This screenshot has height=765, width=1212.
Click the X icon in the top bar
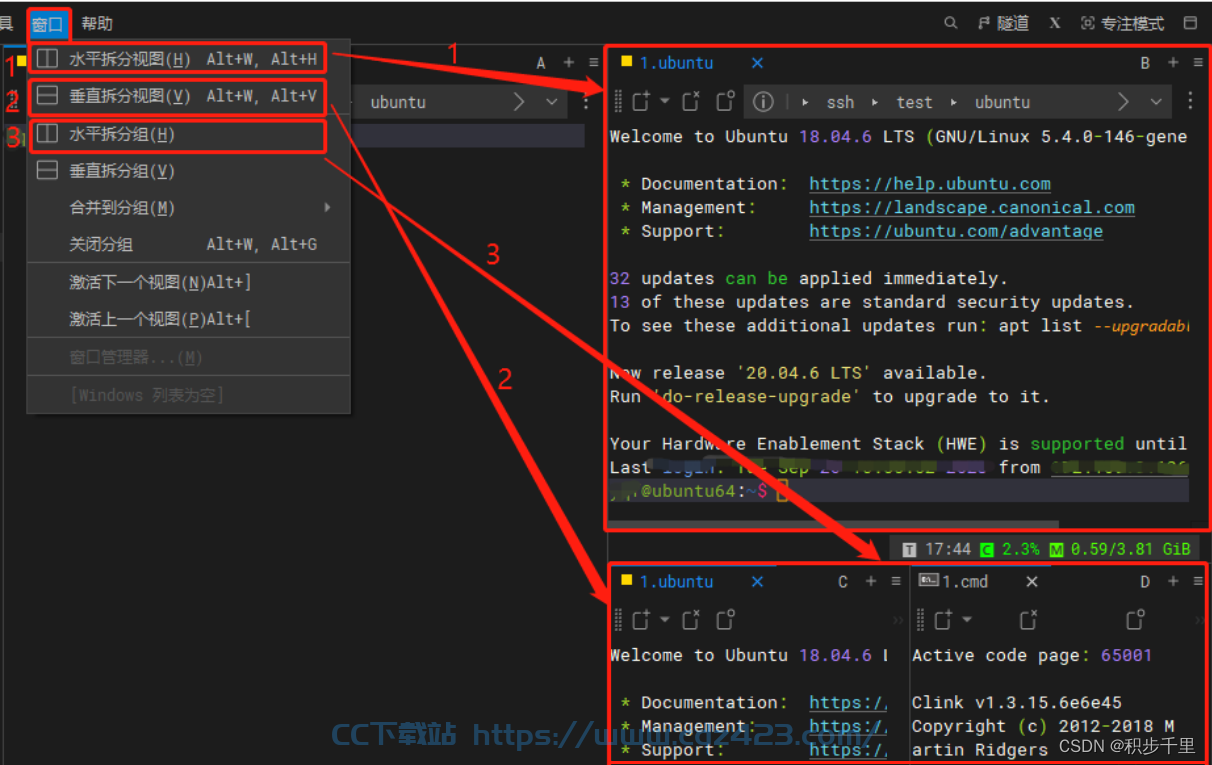pos(1055,23)
